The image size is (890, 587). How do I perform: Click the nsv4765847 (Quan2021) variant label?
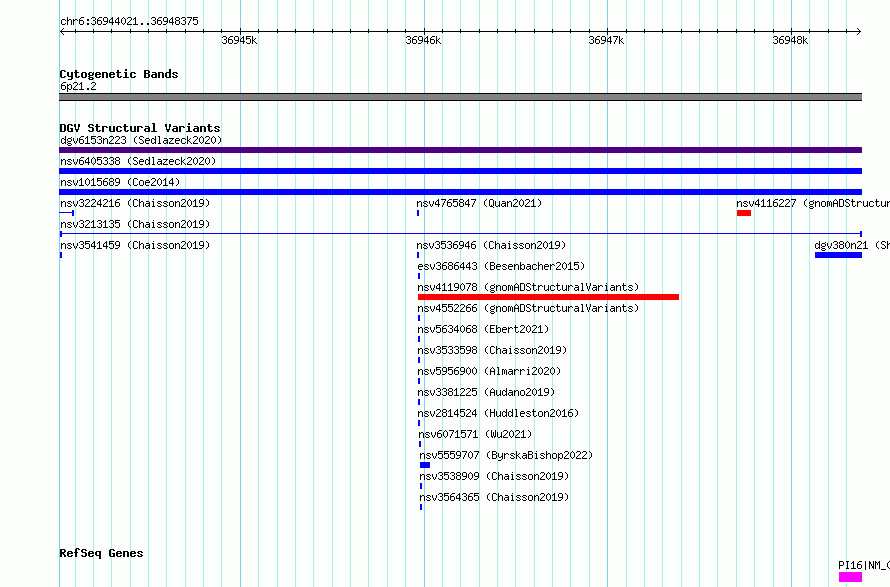[x=479, y=203]
